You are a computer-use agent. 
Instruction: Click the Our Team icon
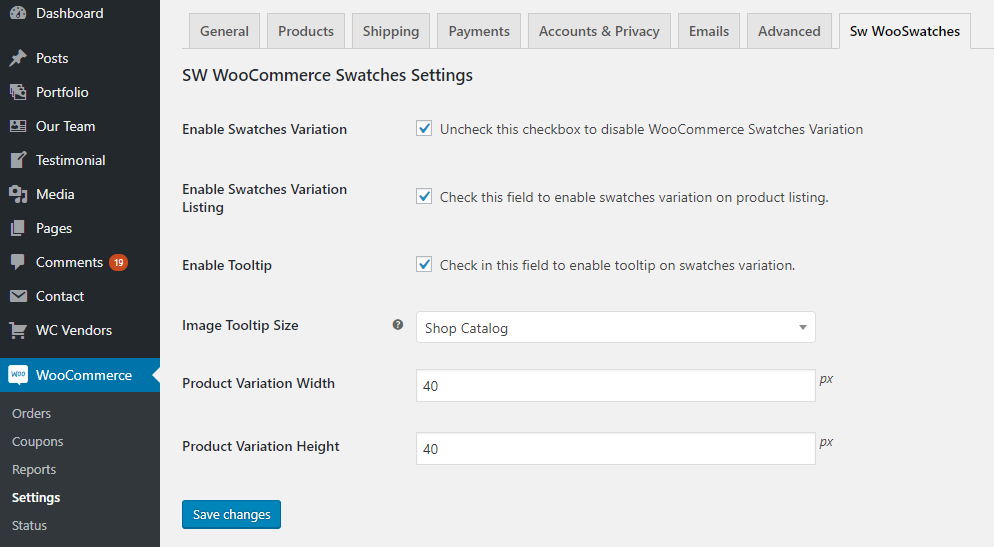18,126
